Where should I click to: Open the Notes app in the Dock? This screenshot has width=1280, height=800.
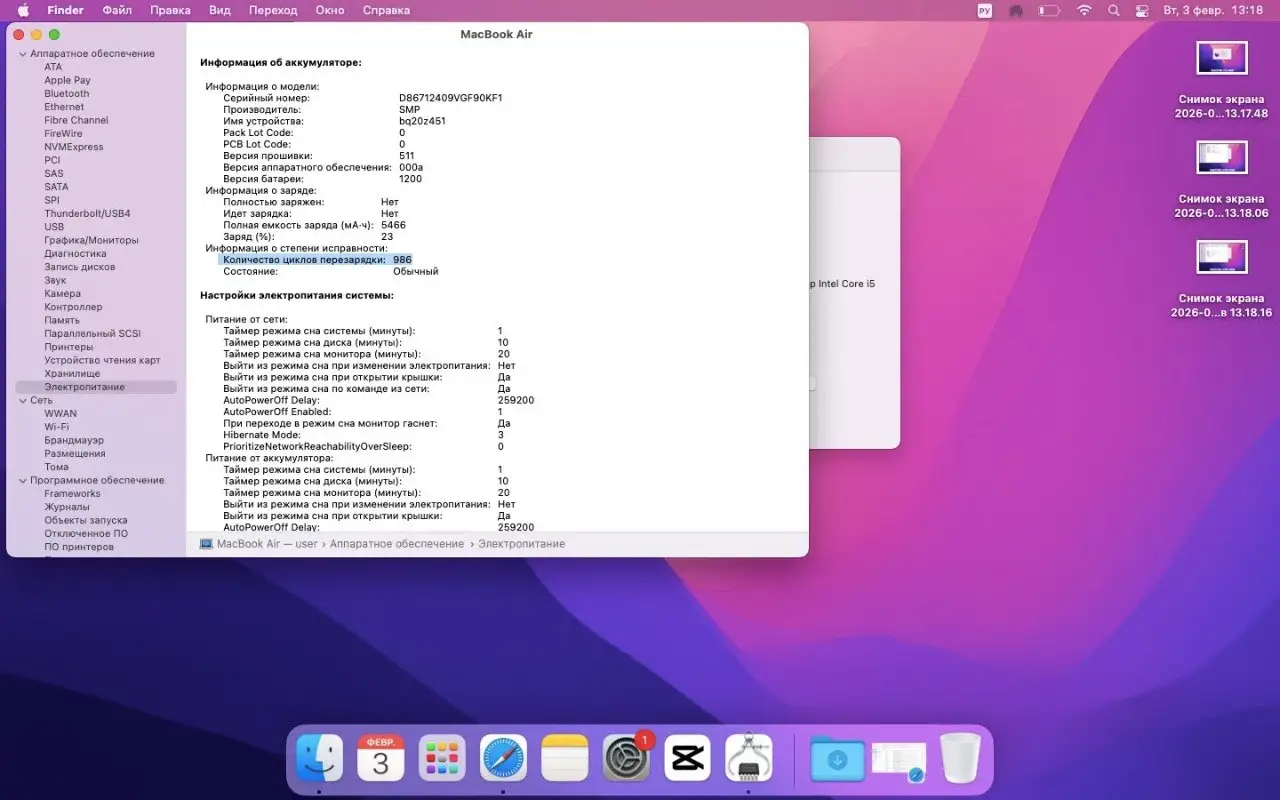(564, 758)
